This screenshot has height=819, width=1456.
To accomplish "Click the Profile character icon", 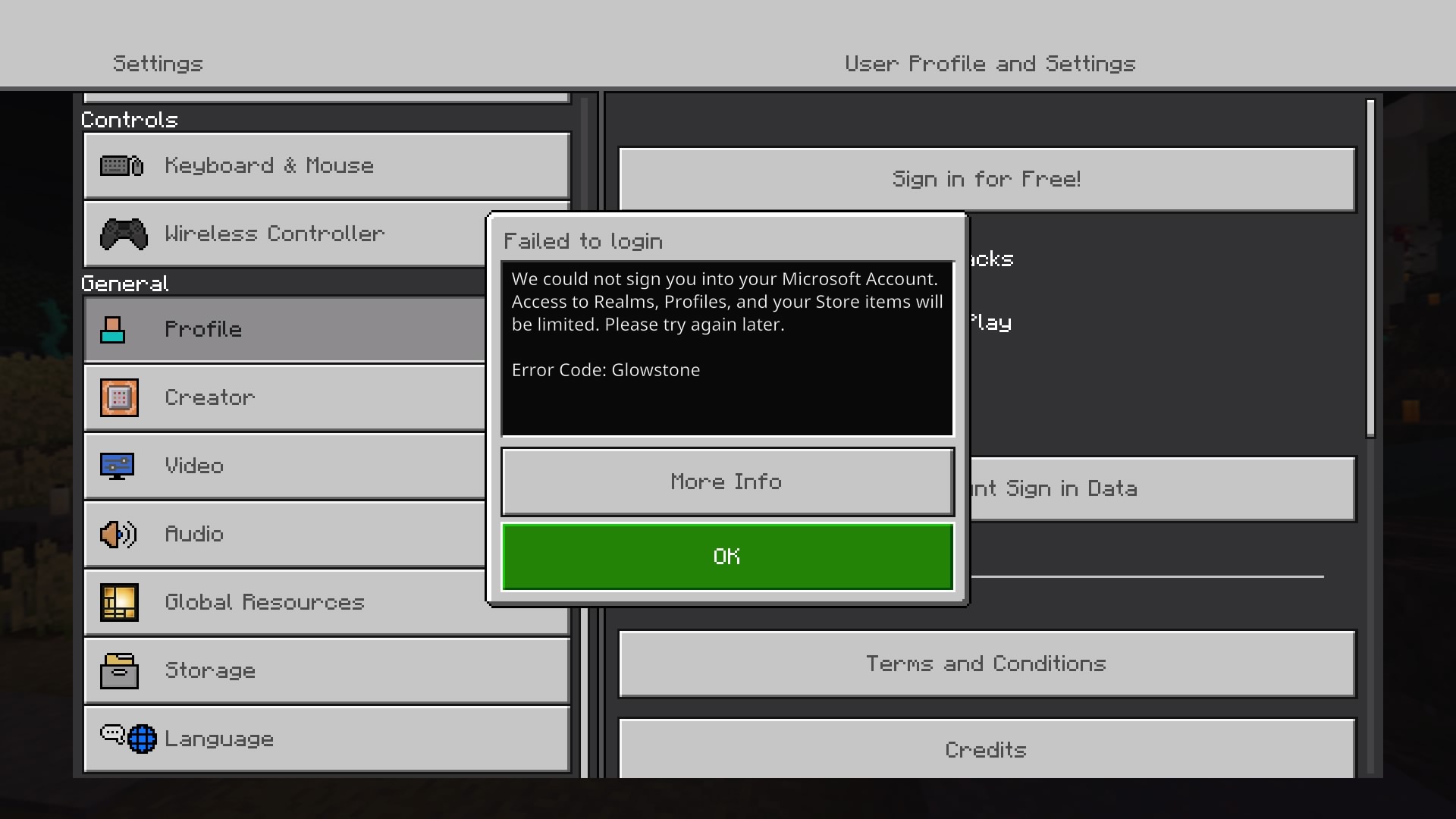I will tap(112, 330).
